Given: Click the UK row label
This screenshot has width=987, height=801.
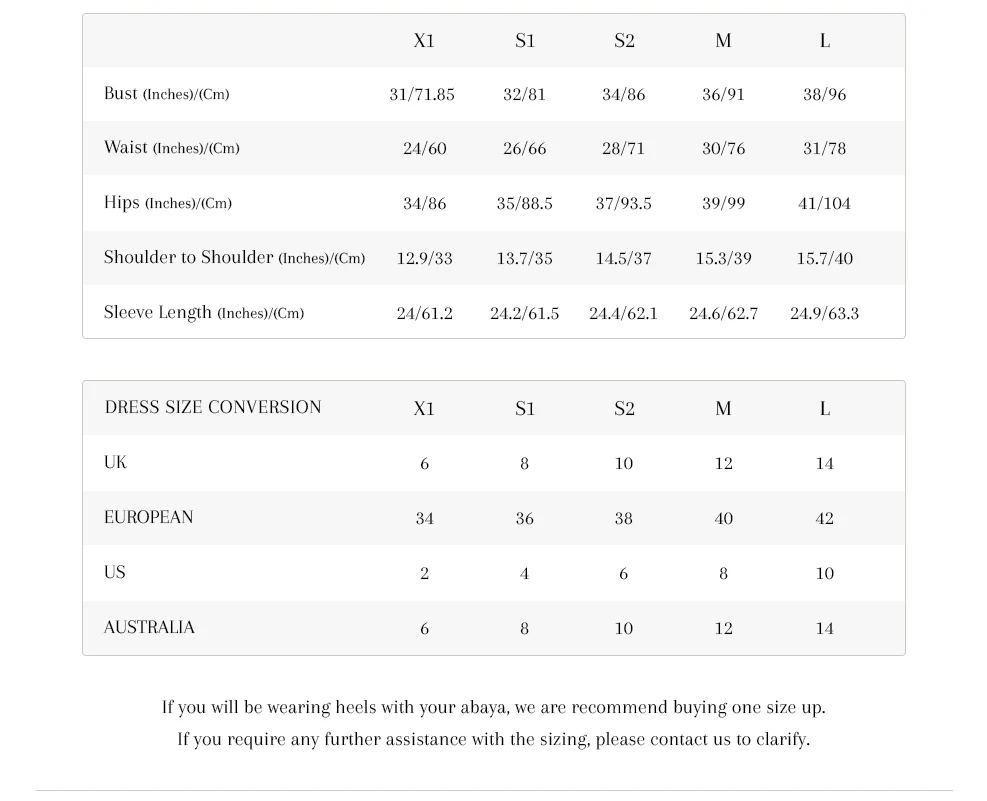Looking at the screenshot, I should click(116, 463).
